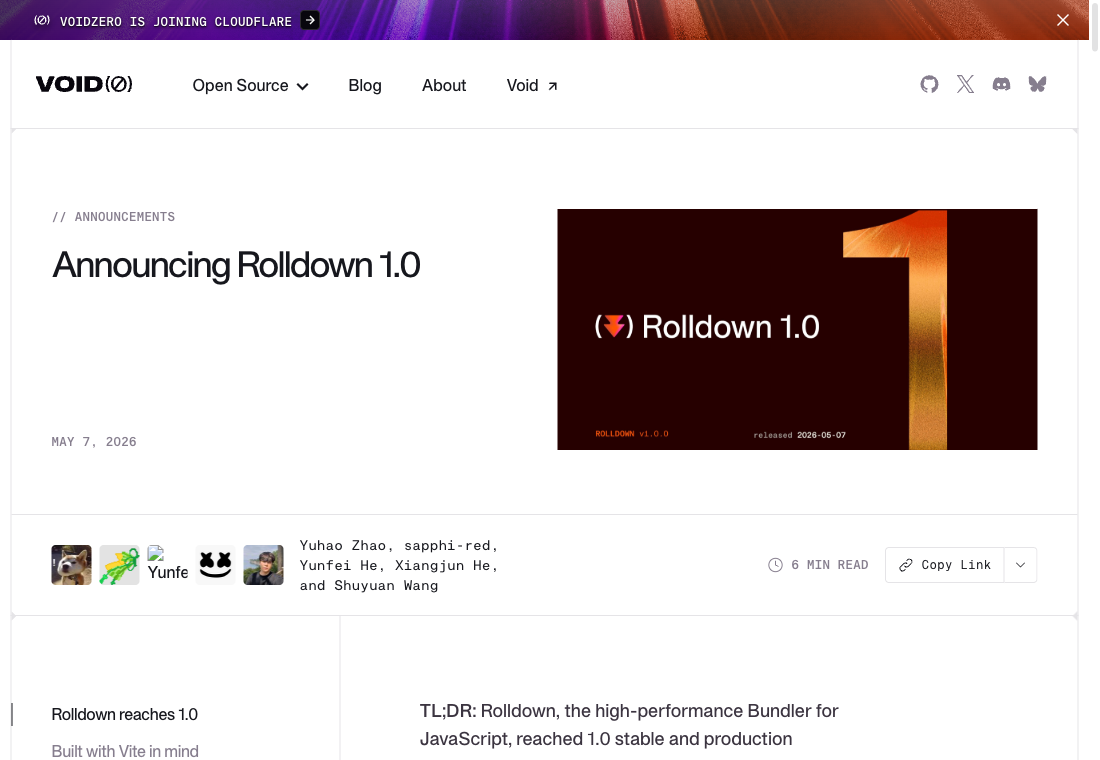The image size is (1100, 760).
Task: Open the Discord icon in header
Action: (1001, 85)
